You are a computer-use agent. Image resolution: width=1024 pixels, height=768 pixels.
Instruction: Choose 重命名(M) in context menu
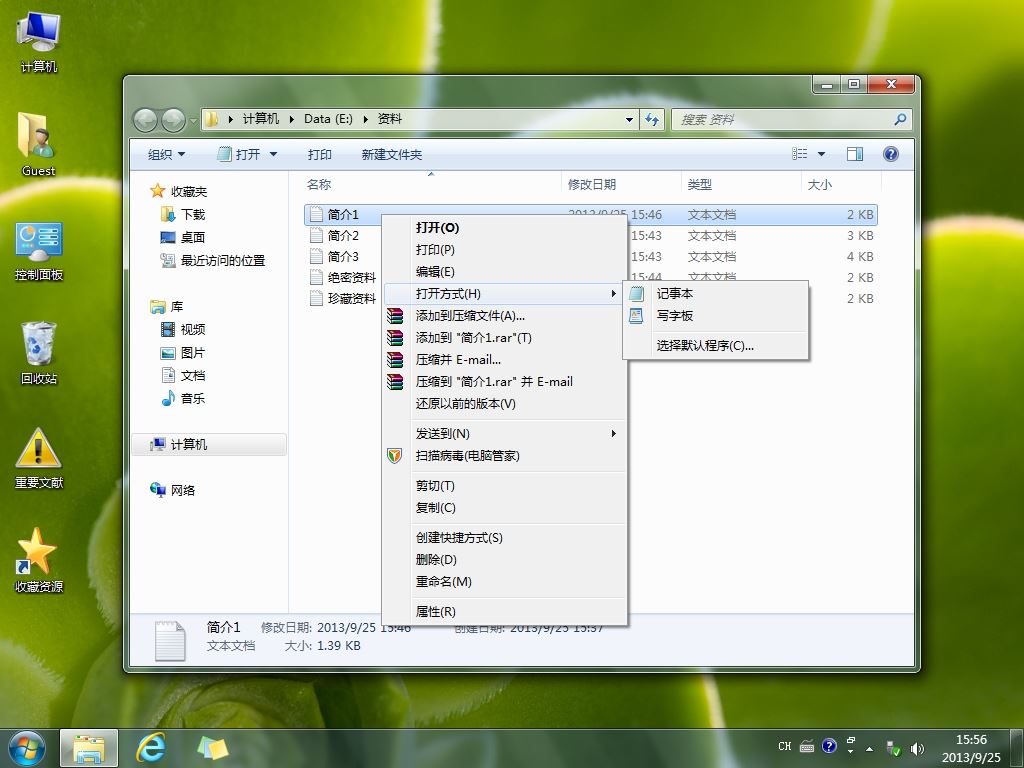[x=504, y=581]
